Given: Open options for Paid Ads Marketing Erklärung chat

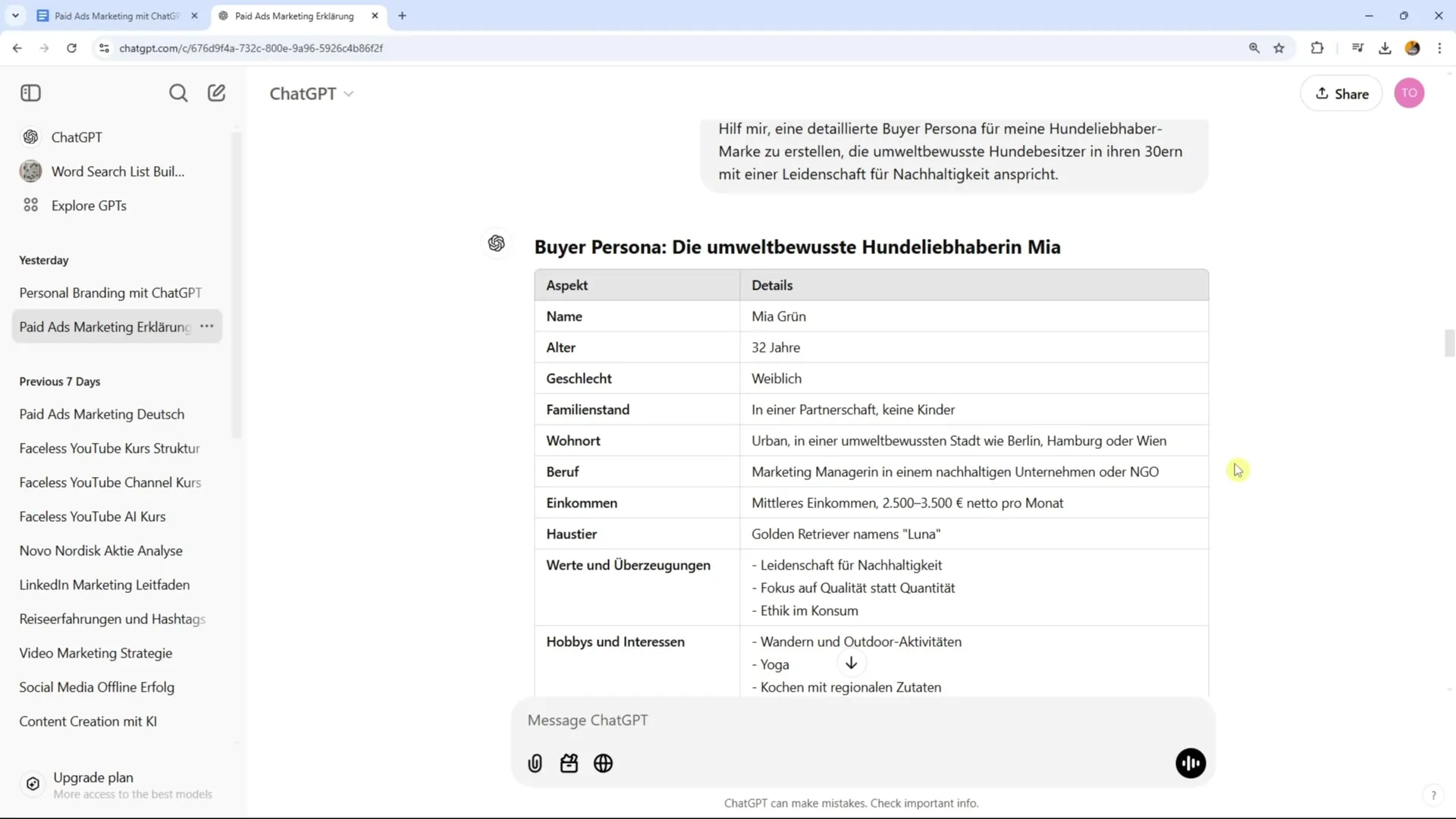Looking at the screenshot, I should pyautogui.click(x=207, y=326).
